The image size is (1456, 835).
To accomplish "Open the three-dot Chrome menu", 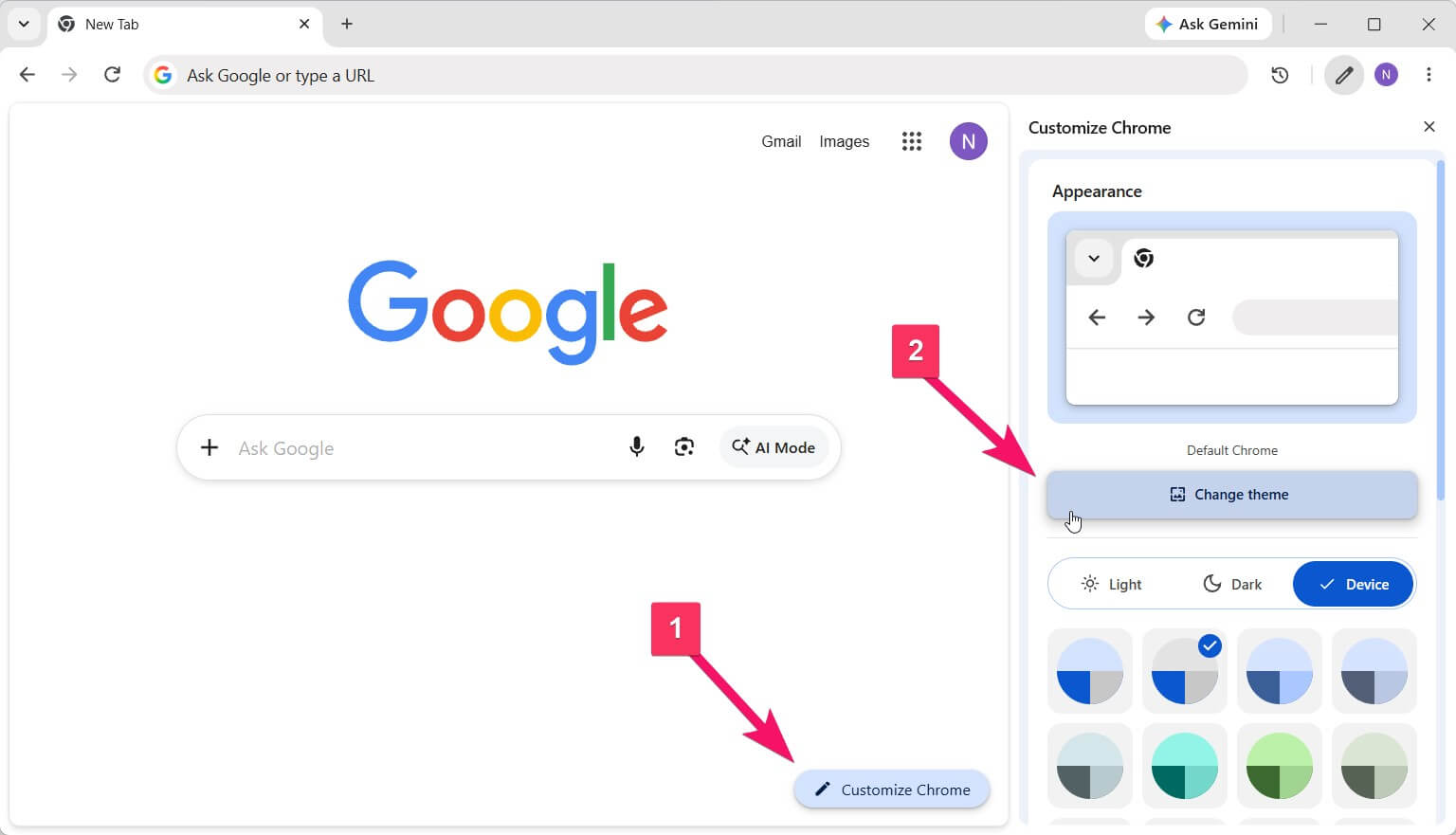I will (x=1429, y=75).
